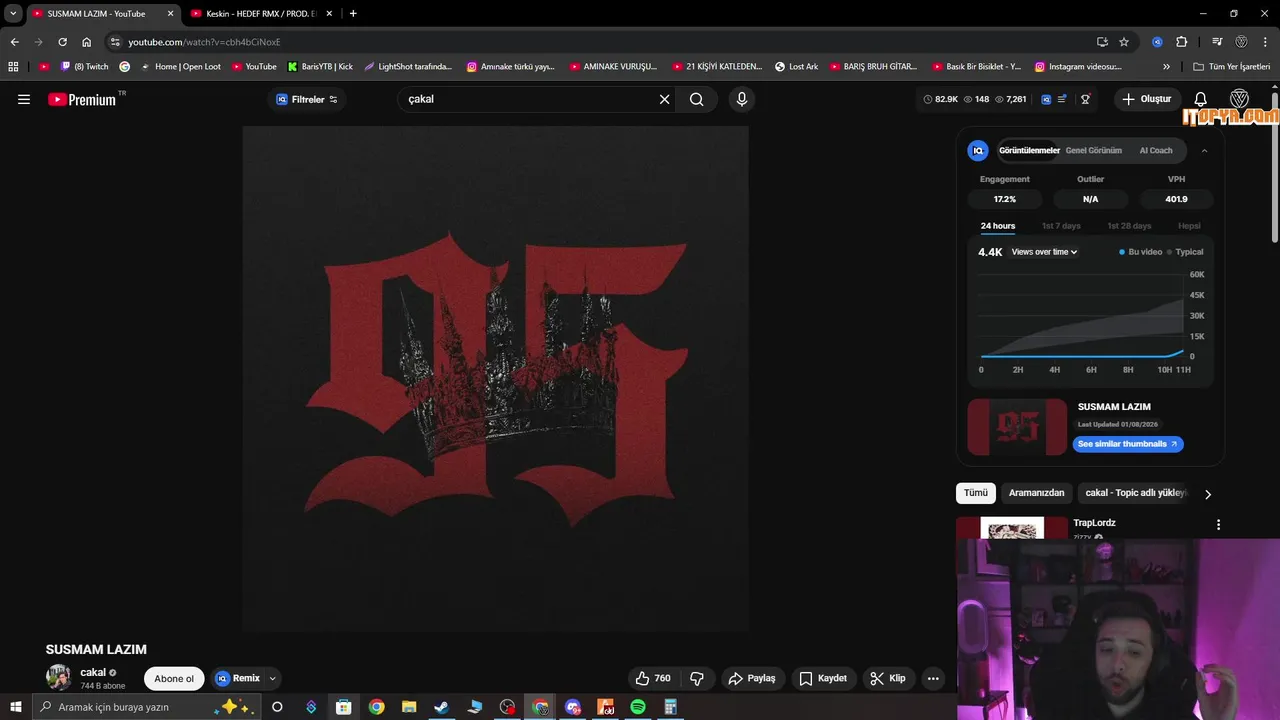Bookmark this page with star icon
This screenshot has height=720, width=1280.
[1124, 42]
